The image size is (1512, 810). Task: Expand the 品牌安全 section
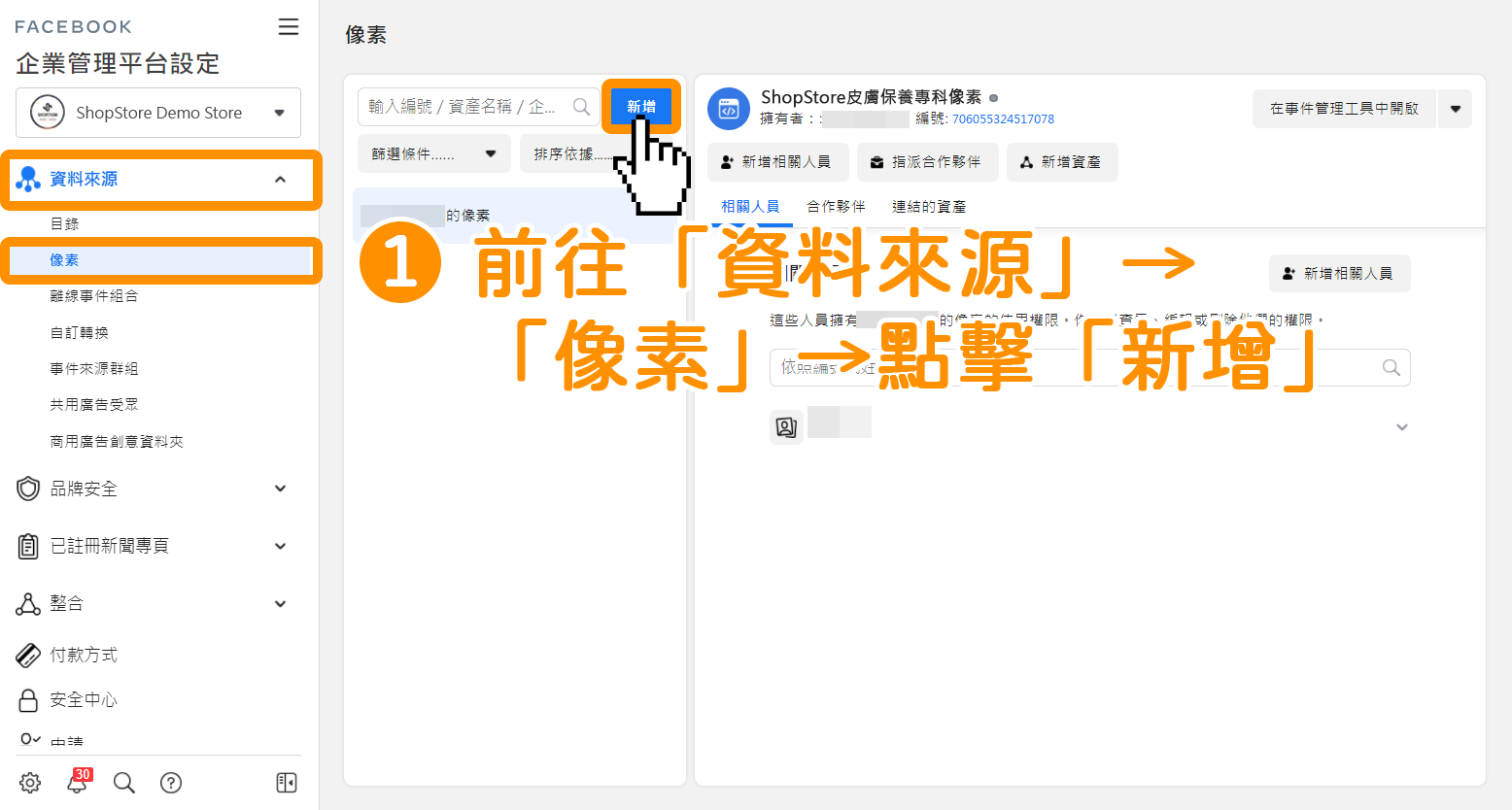pyautogui.click(x=280, y=489)
